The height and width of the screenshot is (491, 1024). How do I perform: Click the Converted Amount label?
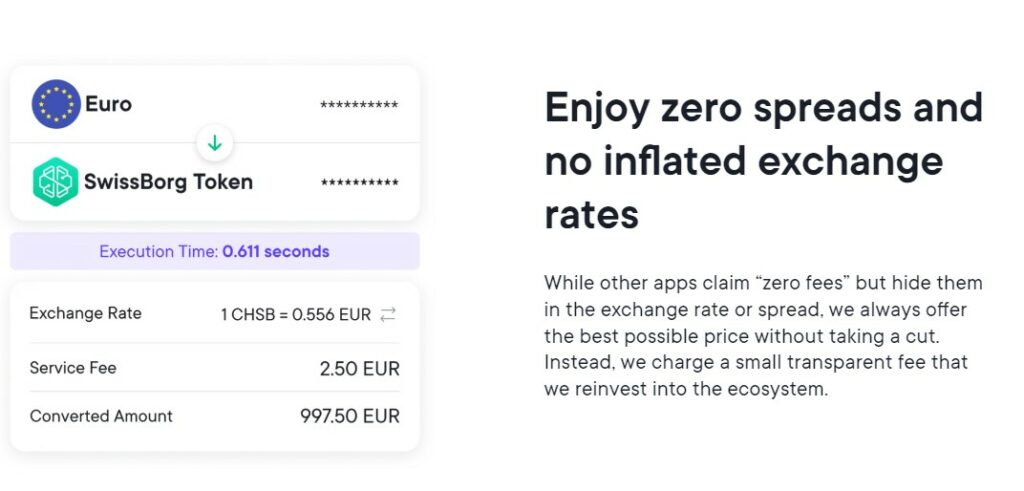(101, 416)
